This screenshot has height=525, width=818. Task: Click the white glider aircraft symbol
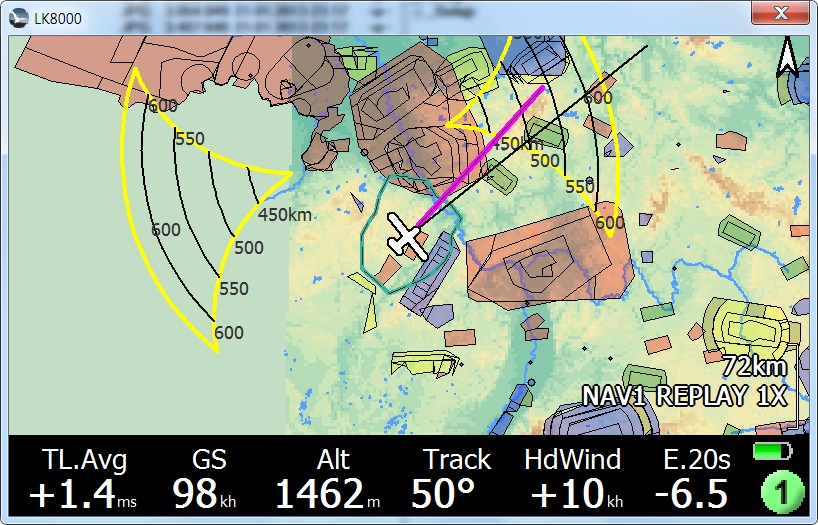click(407, 237)
